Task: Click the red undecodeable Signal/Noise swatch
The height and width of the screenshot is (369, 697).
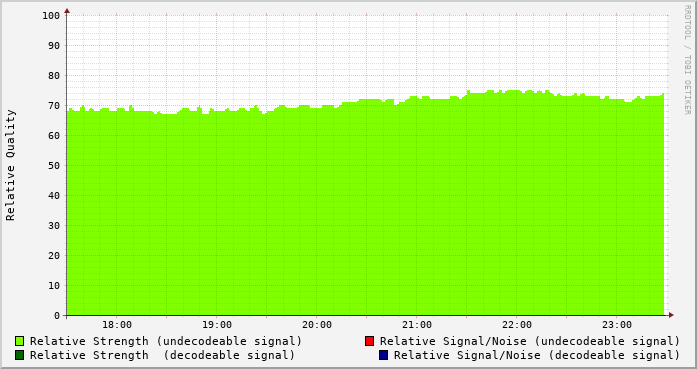Action: [369, 341]
